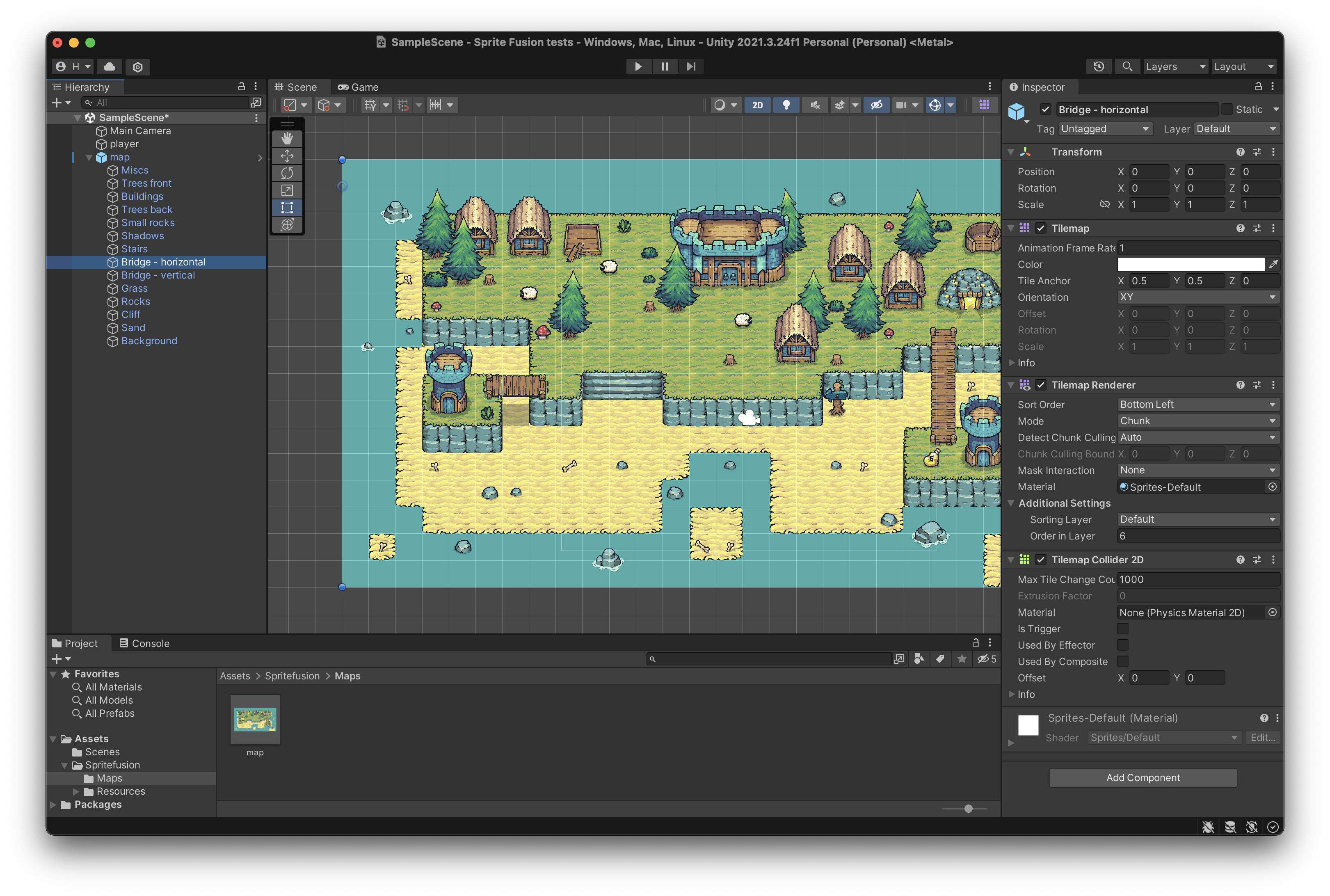The image size is (1330, 896).
Task: Click the scene Gizmos globe icon
Action: point(935,105)
